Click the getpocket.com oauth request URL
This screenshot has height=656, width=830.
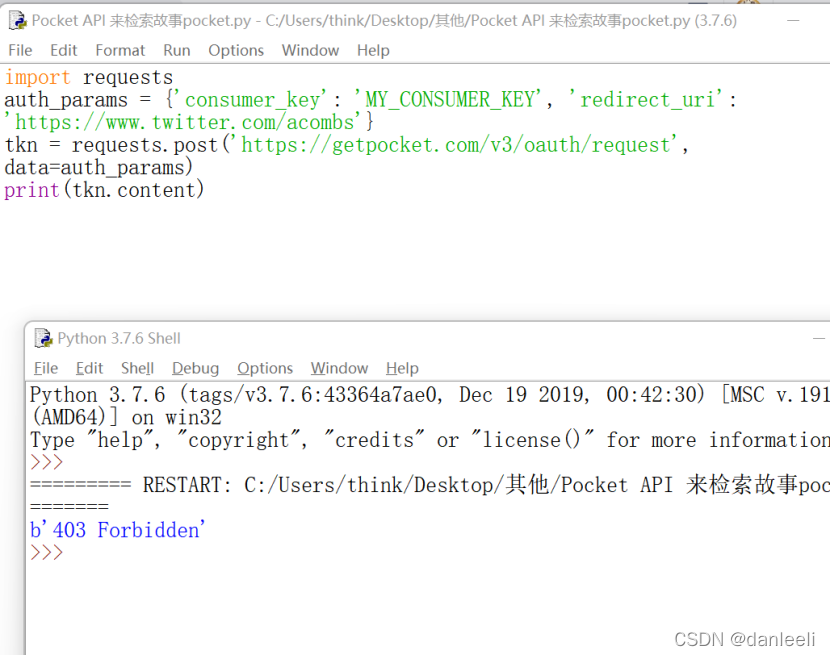(x=454, y=146)
